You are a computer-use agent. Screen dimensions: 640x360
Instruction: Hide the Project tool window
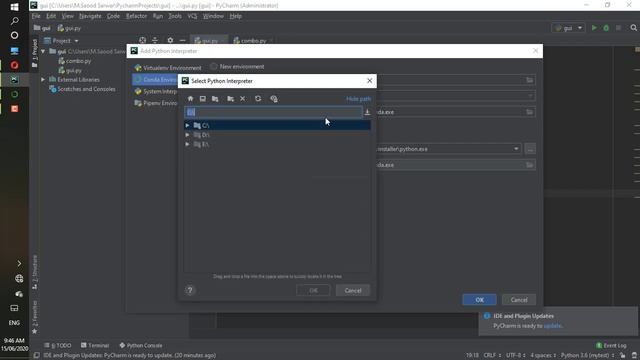pos(182,40)
